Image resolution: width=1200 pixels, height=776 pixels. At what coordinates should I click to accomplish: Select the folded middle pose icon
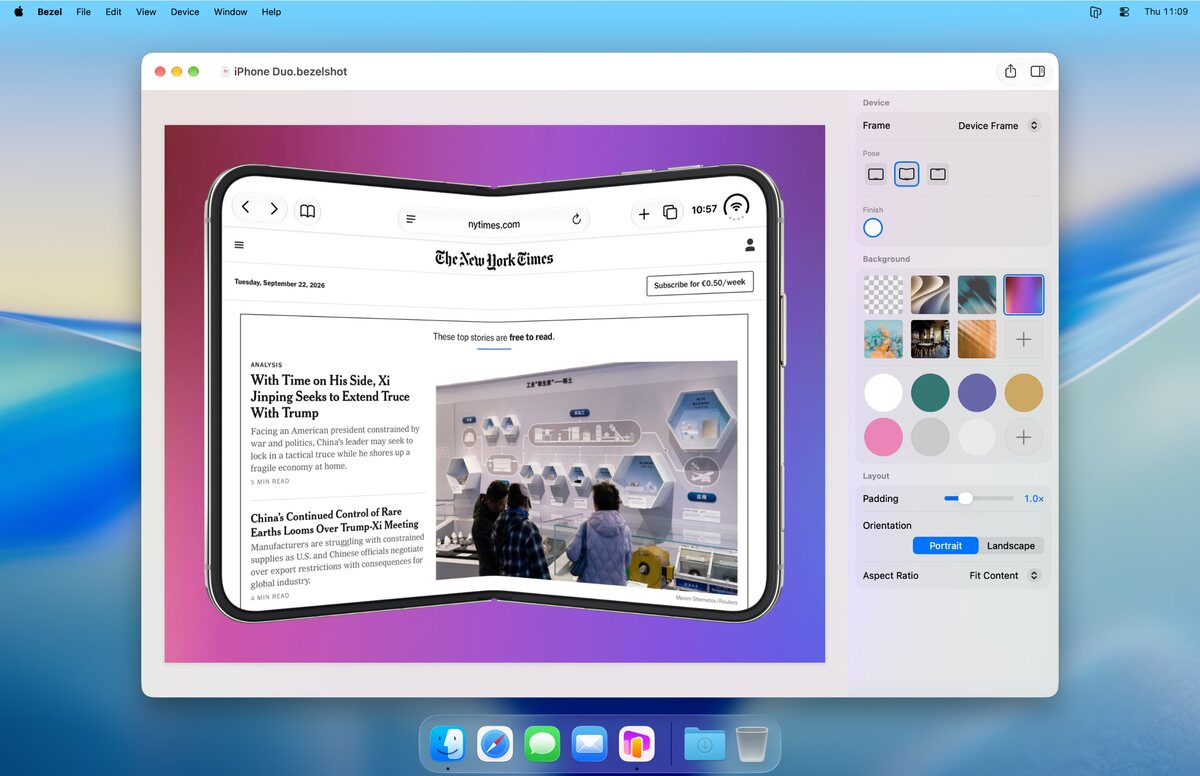907,174
